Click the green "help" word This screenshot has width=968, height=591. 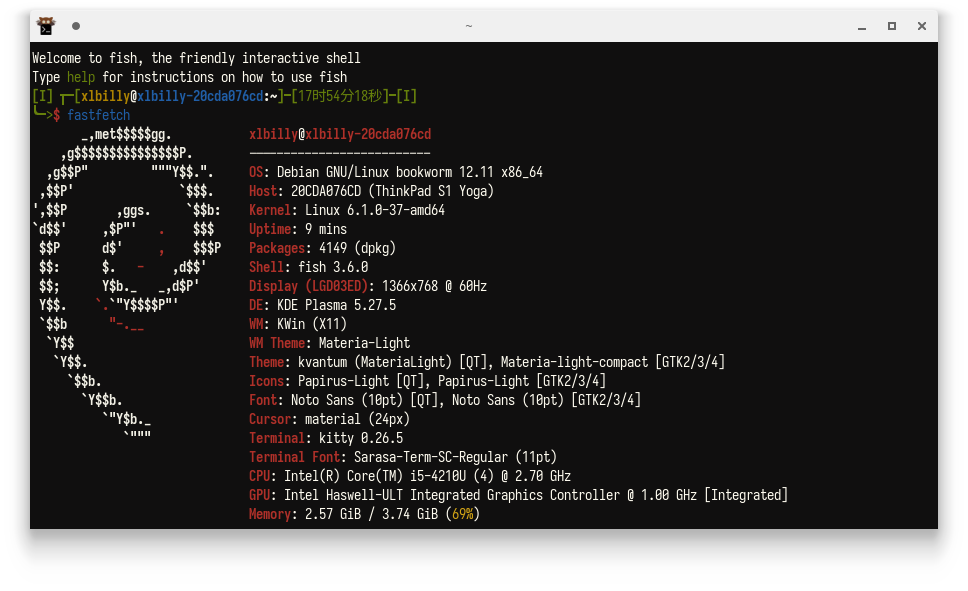coord(81,77)
